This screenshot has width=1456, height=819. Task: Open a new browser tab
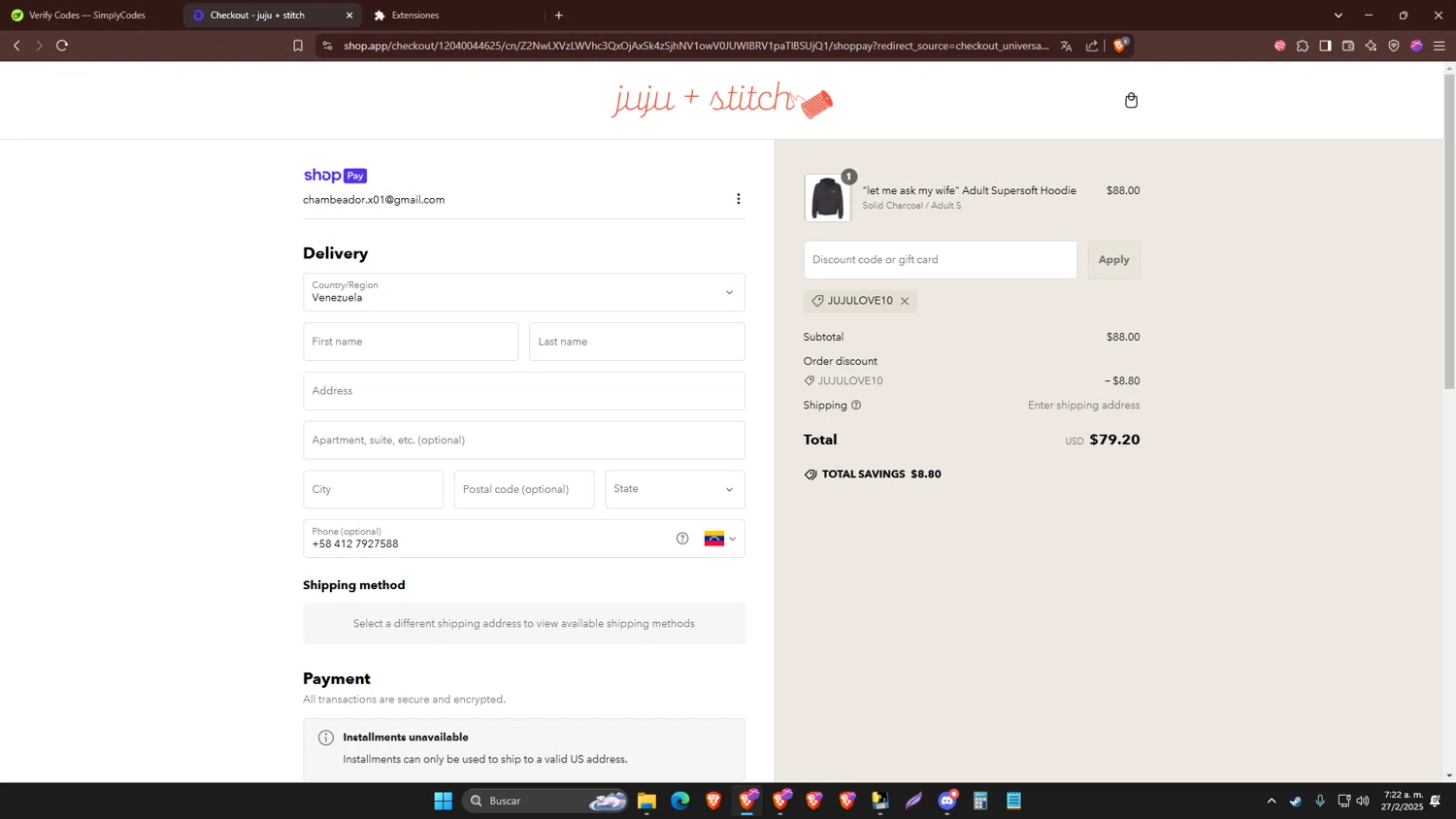click(558, 16)
